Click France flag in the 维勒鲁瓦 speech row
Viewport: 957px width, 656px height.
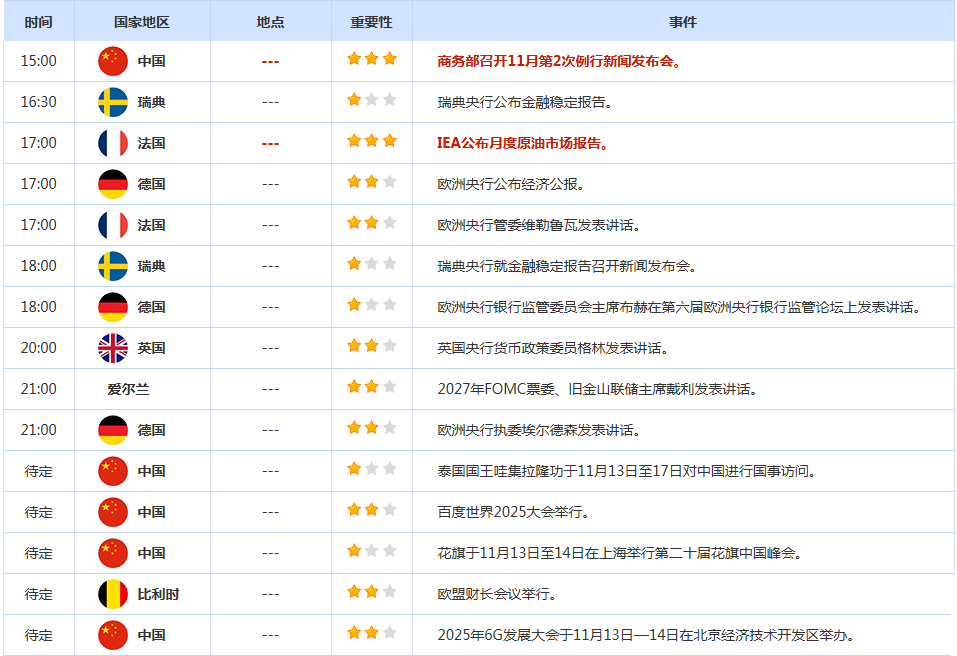(x=113, y=225)
